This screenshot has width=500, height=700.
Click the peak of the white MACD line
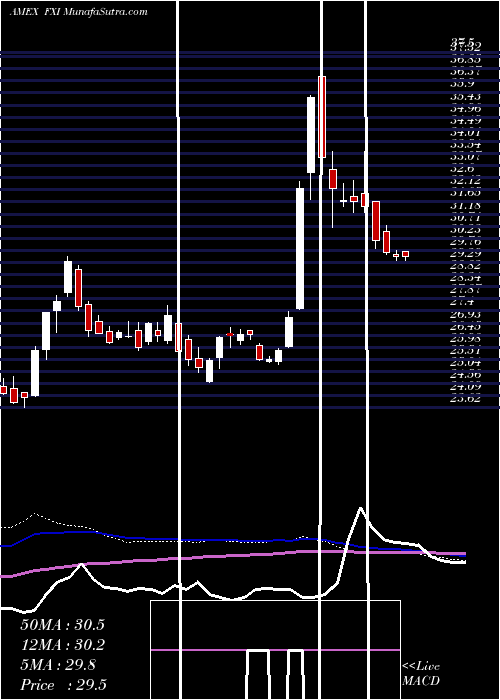coord(360,508)
